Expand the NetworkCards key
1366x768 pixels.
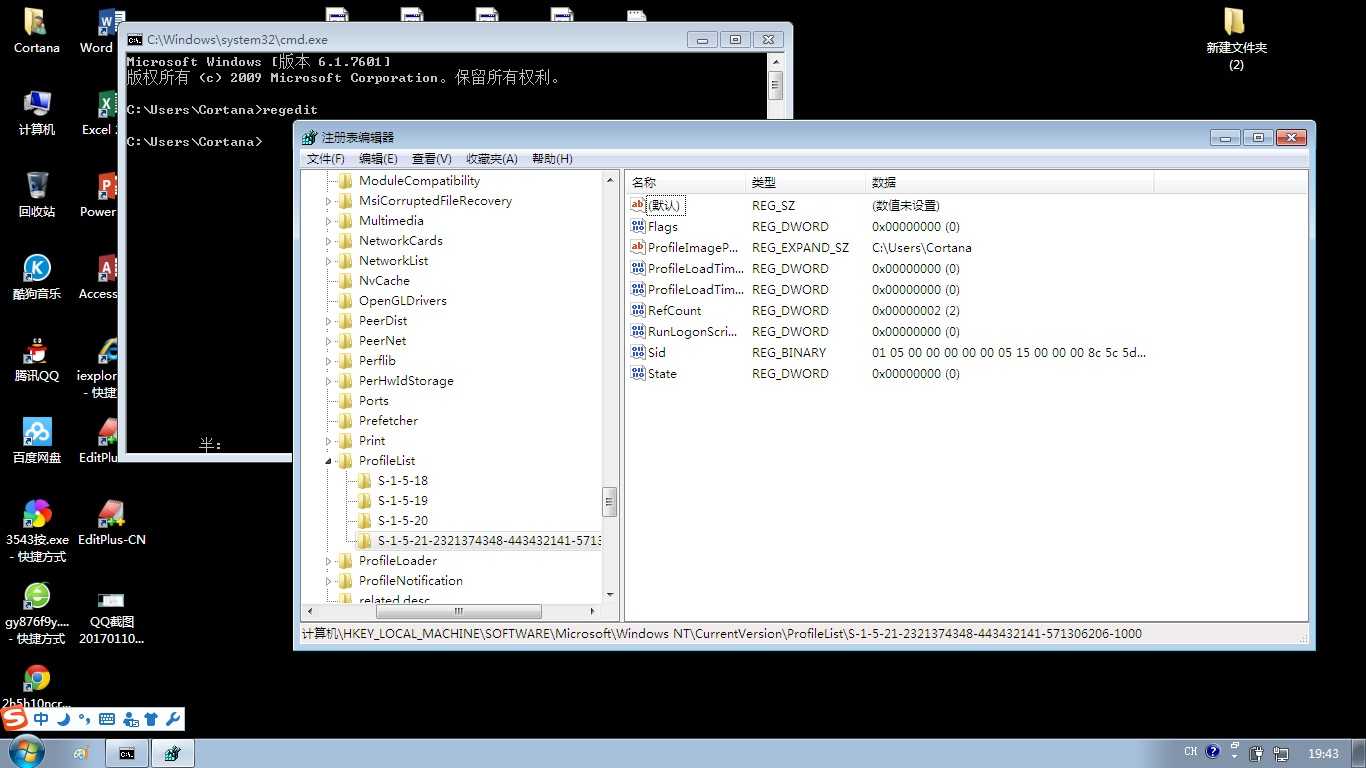[328, 241]
